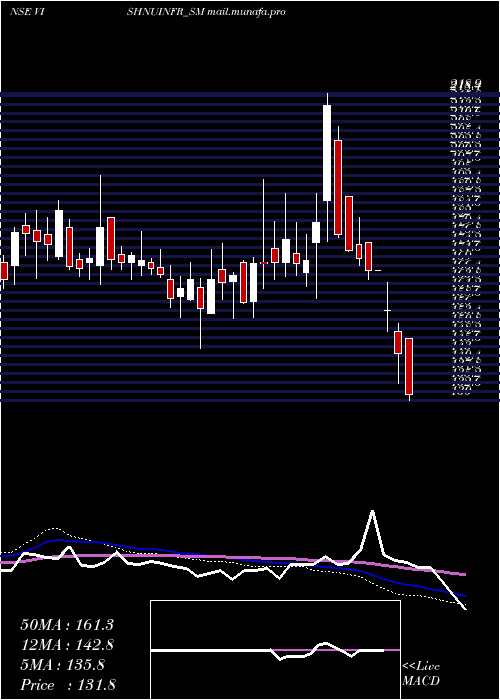This screenshot has width=500, height=700.
Task: Click the SHNUINFR_SM mail.munafa.pro title text
Action: [x=206, y=12]
